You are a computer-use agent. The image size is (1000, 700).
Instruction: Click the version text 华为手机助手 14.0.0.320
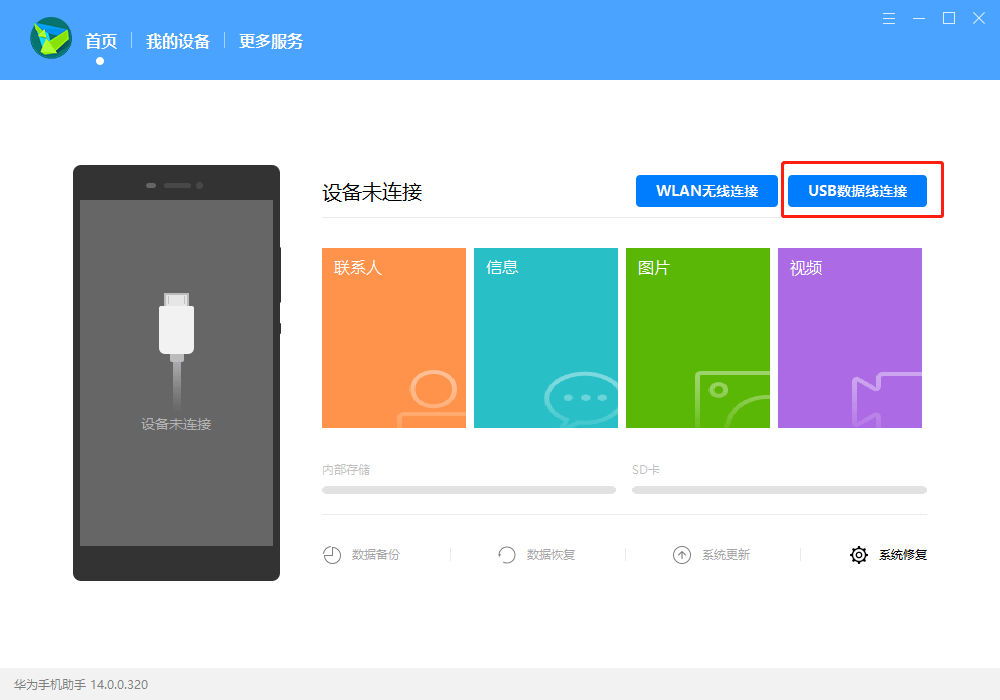[x=81, y=685]
